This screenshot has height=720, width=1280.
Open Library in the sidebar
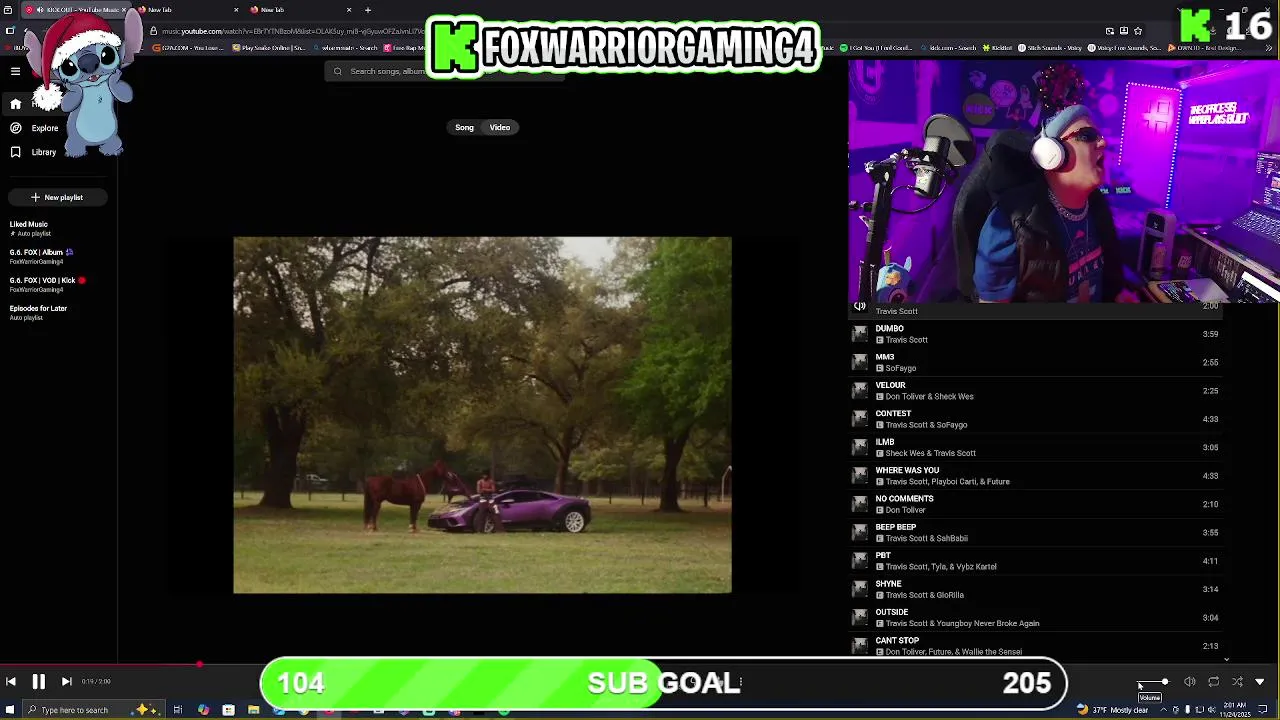[x=33, y=152]
